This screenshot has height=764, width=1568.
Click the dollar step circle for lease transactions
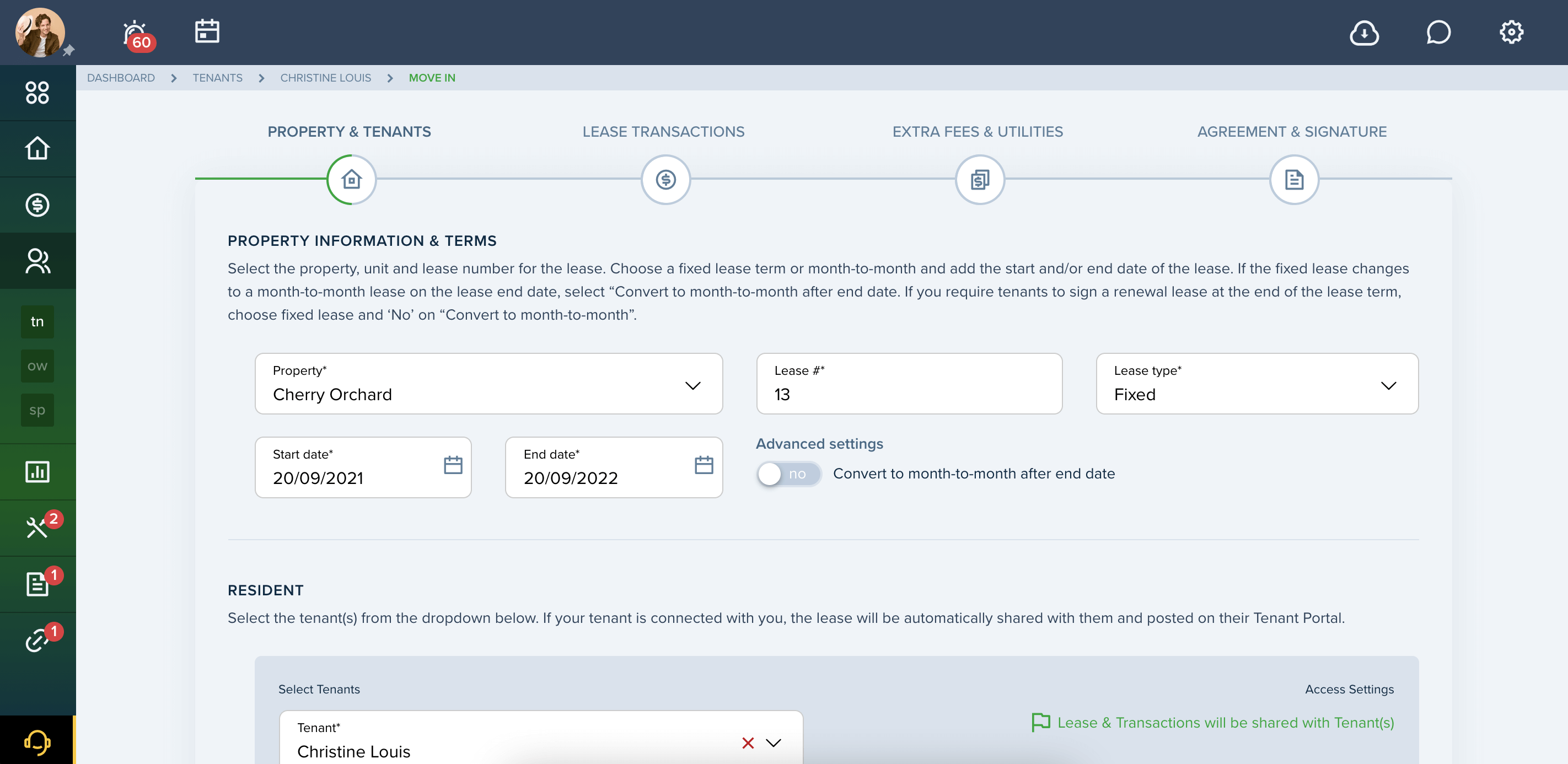tap(665, 180)
